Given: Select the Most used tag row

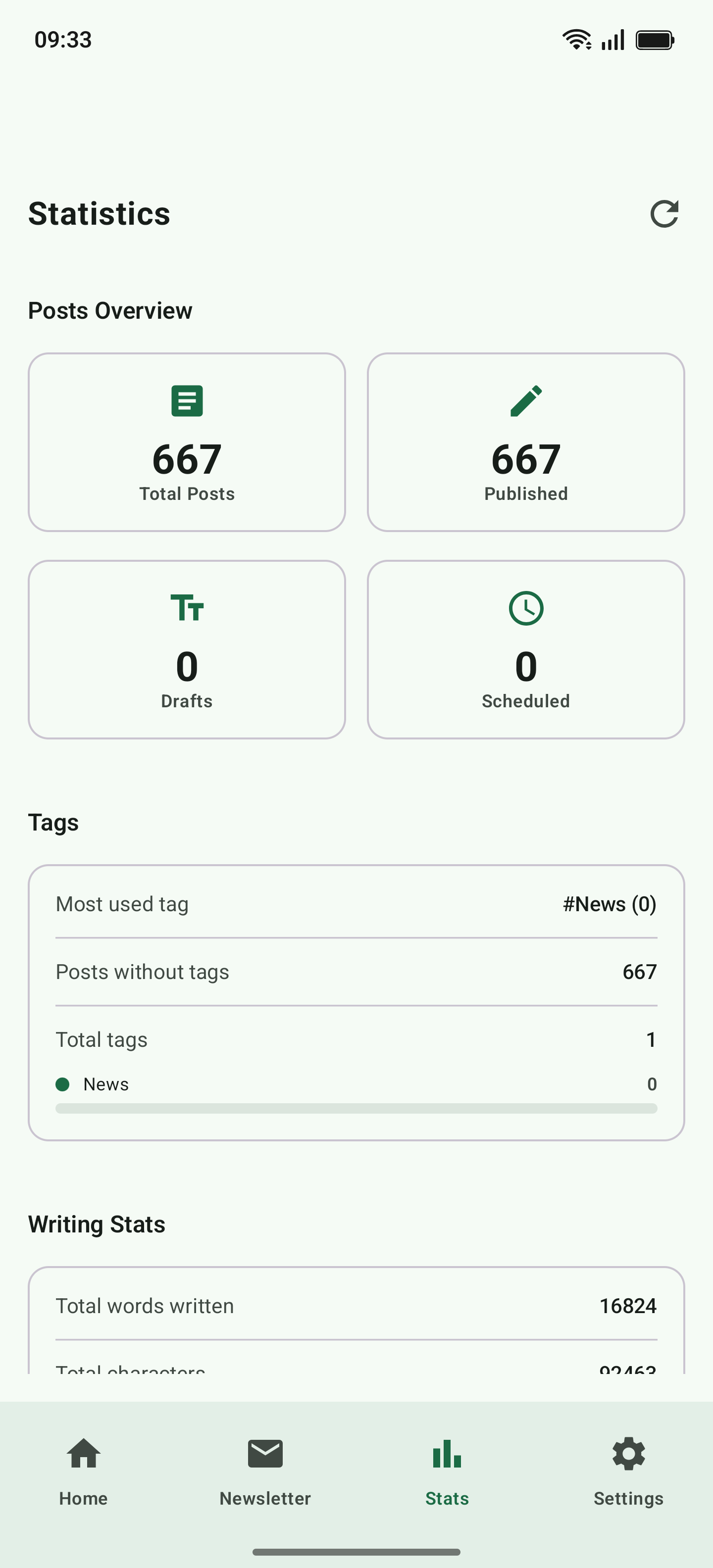Looking at the screenshot, I should pyautogui.click(x=356, y=904).
